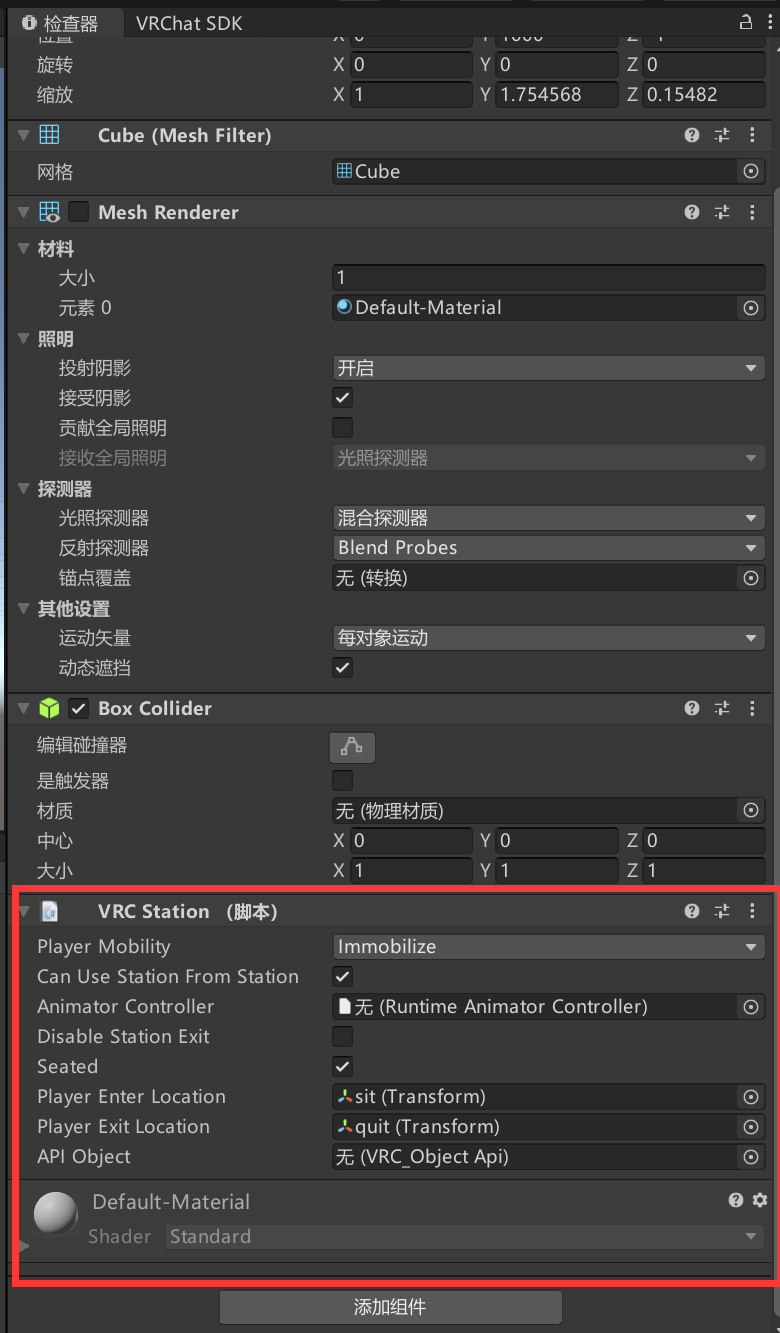Toggle the 接受阴影 checkbox
The width and height of the screenshot is (780, 1333).
coord(342,397)
